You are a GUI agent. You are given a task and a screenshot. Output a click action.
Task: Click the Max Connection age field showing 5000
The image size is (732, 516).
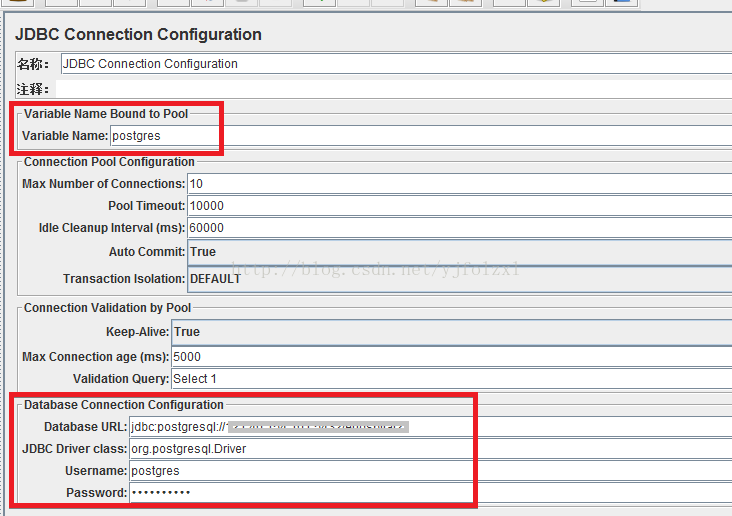451,357
